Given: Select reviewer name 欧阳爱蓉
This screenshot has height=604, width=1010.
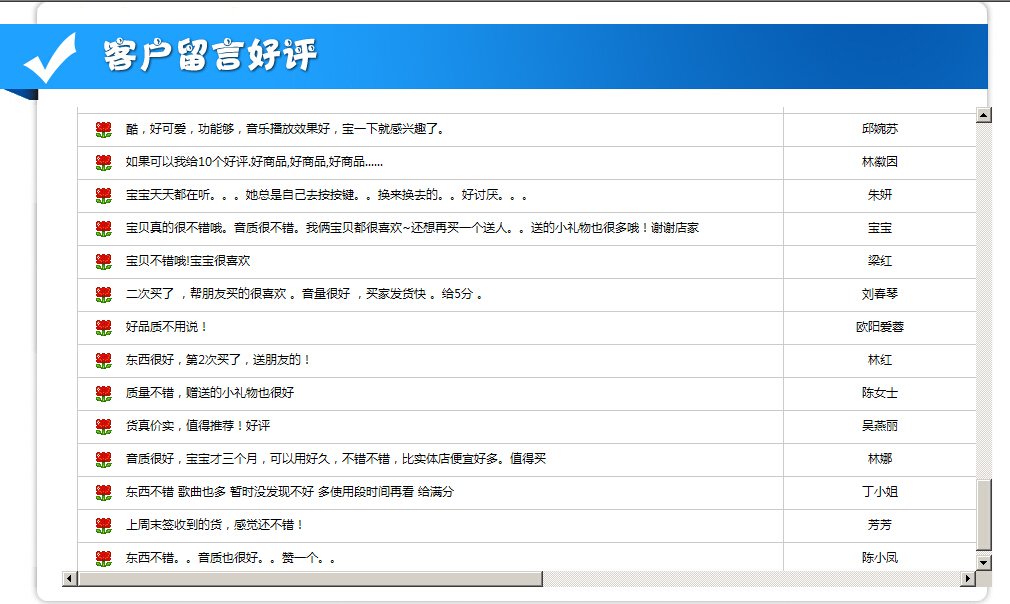Looking at the screenshot, I should point(879,327).
